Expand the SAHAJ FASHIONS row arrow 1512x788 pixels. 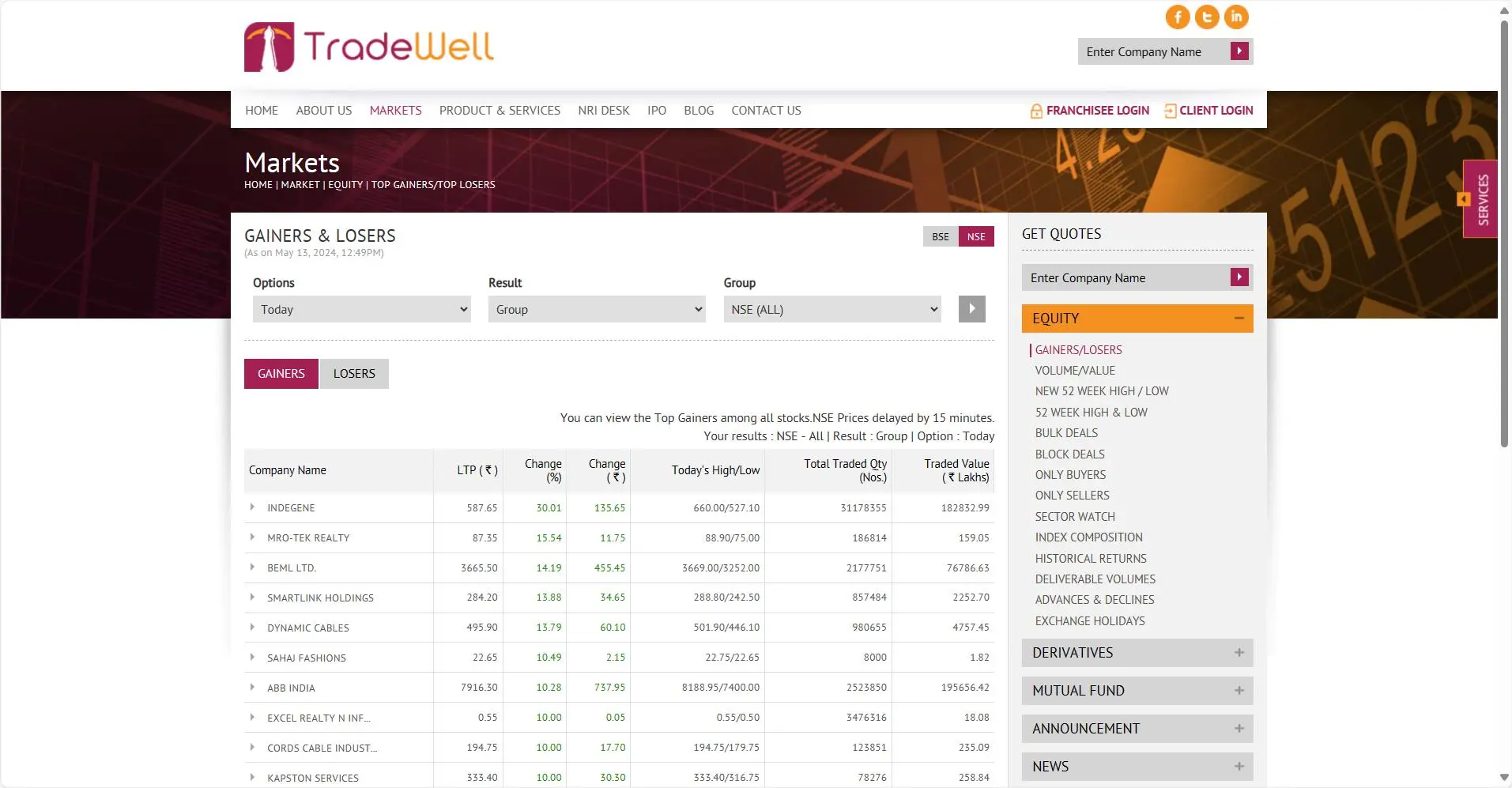(x=252, y=658)
